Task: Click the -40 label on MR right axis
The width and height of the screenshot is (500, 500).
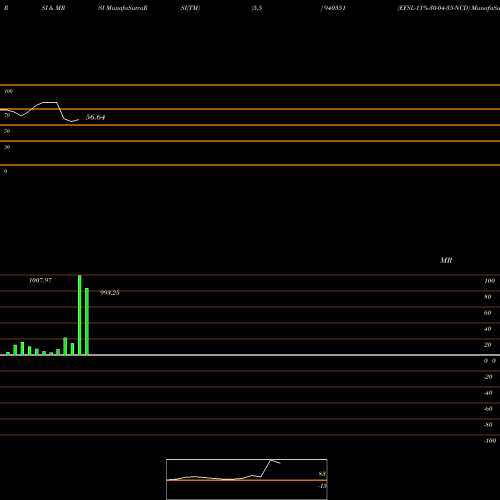Action: 488,393
